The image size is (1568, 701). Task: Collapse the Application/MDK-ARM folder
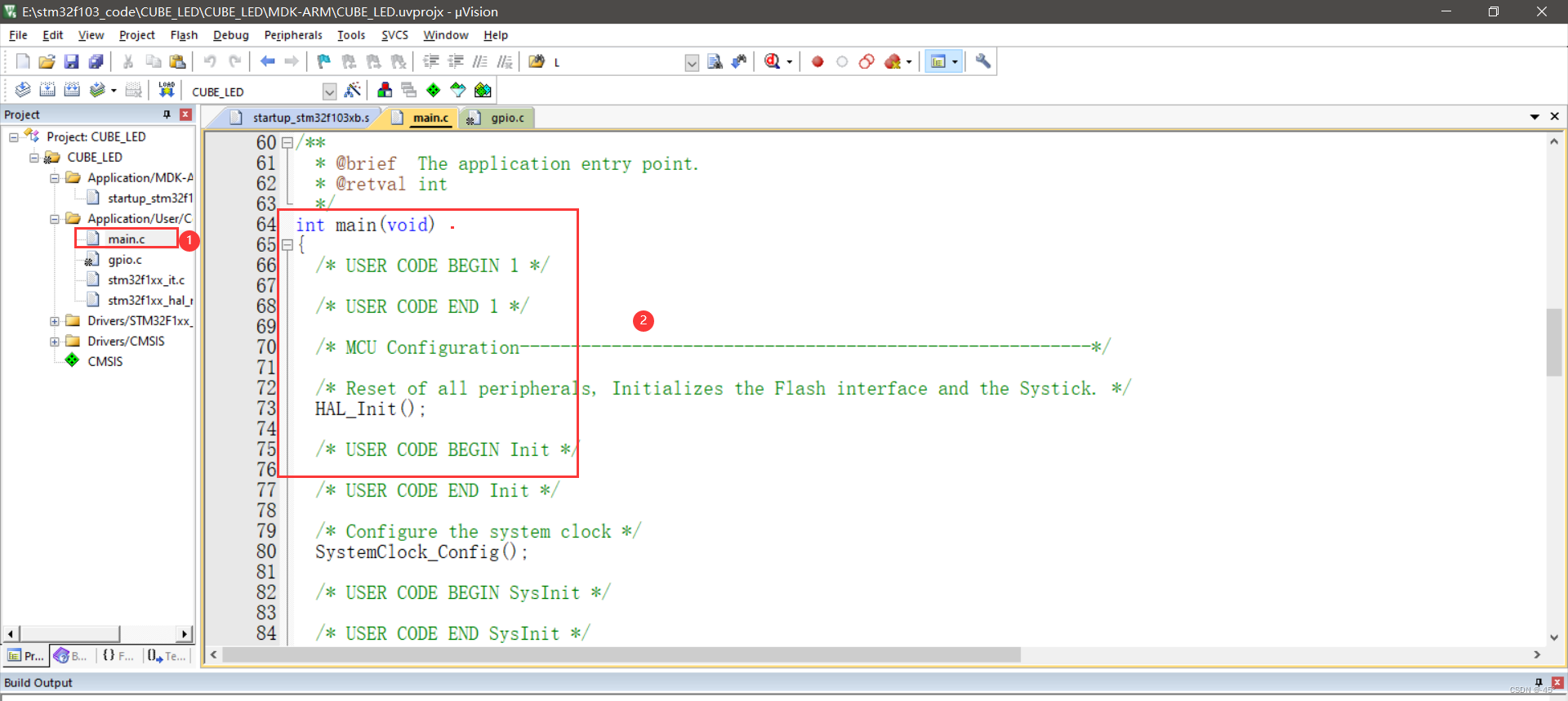55,178
